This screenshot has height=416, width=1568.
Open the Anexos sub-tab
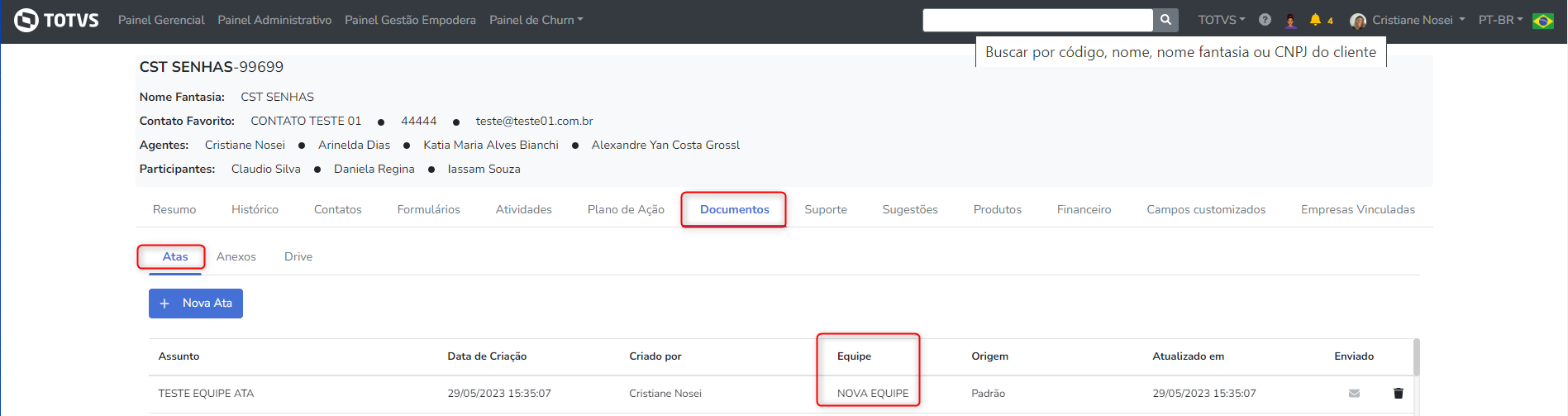[x=236, y=256]
